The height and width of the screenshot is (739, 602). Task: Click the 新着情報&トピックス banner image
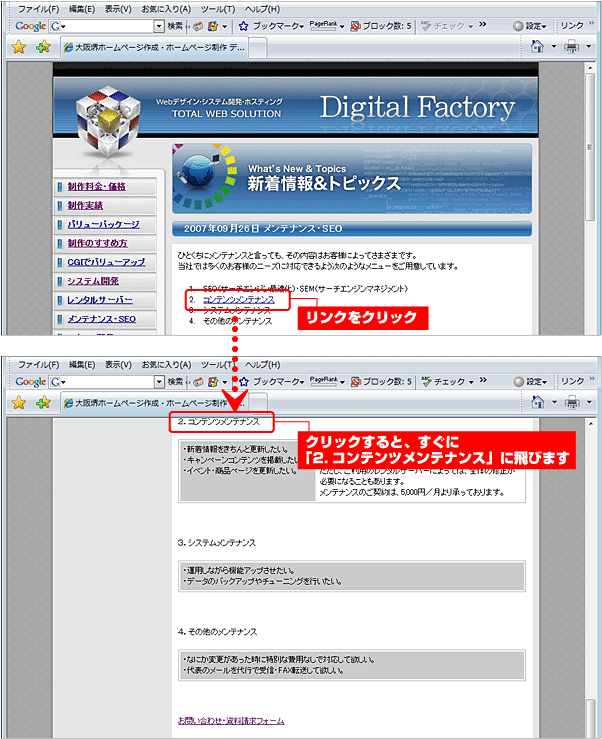click(x=352, y=179)
